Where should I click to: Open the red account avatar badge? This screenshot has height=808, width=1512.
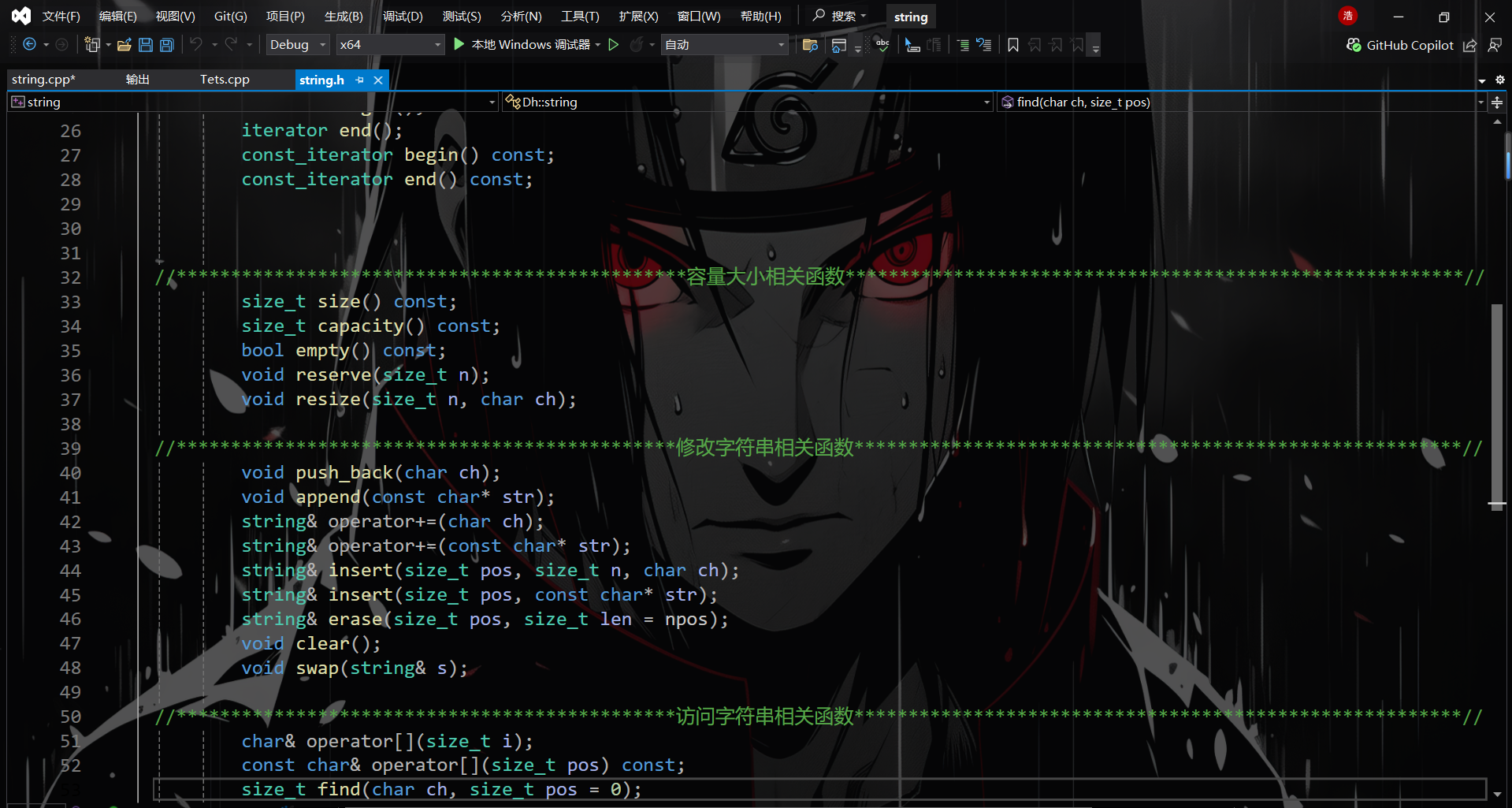coord(1348,16)
